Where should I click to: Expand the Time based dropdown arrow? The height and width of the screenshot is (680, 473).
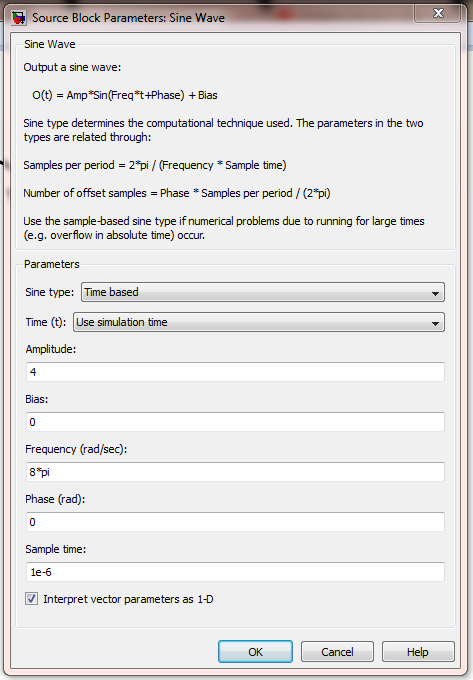pos(435,294)
